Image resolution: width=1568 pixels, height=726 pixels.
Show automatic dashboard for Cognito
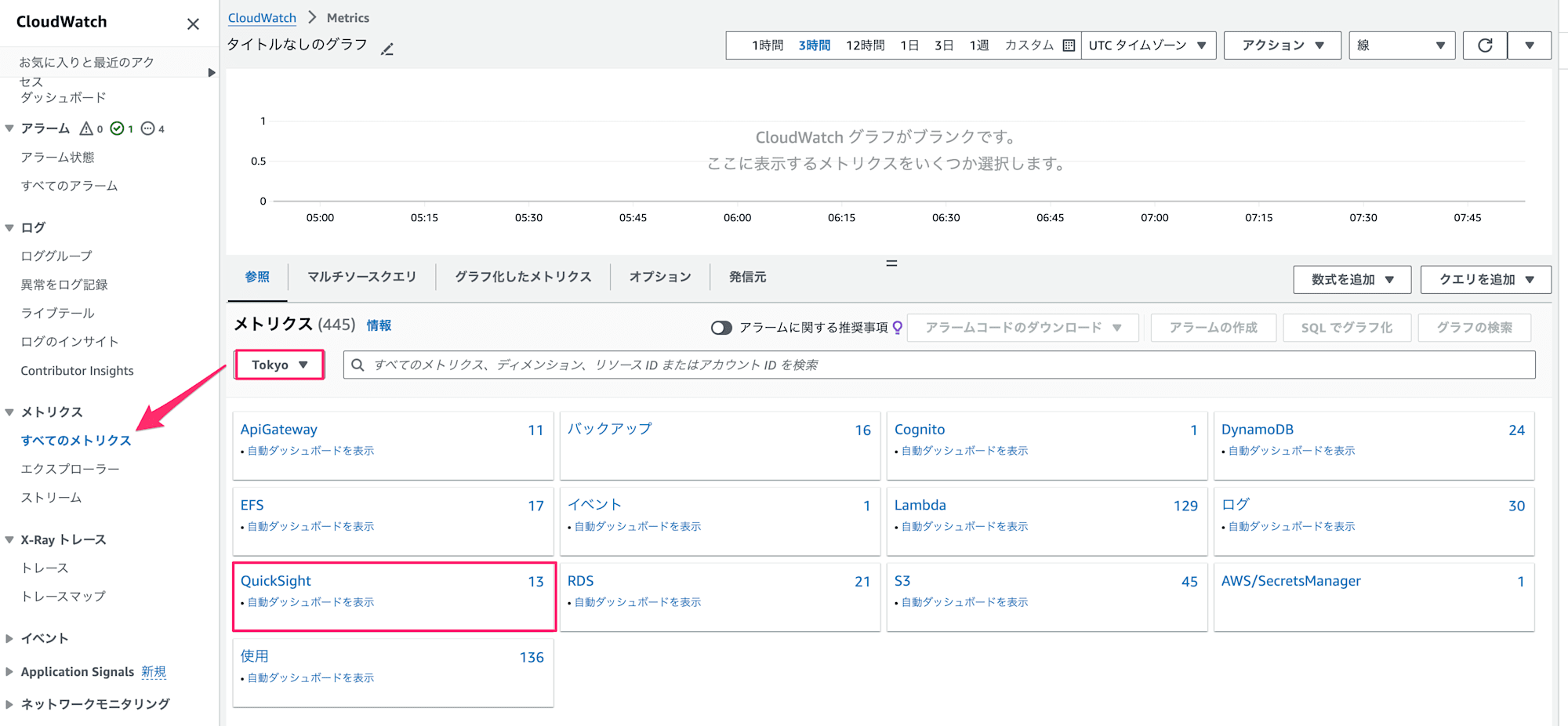[x=965, y=451]
